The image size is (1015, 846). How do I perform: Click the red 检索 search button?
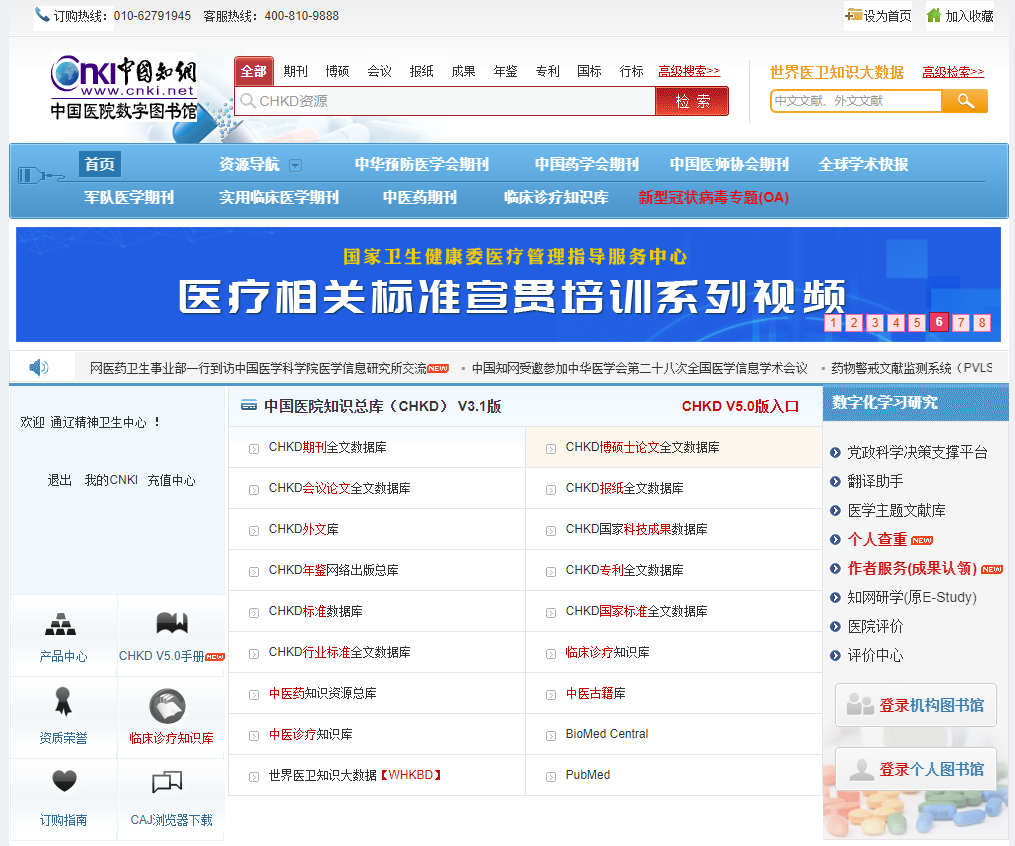692,102
